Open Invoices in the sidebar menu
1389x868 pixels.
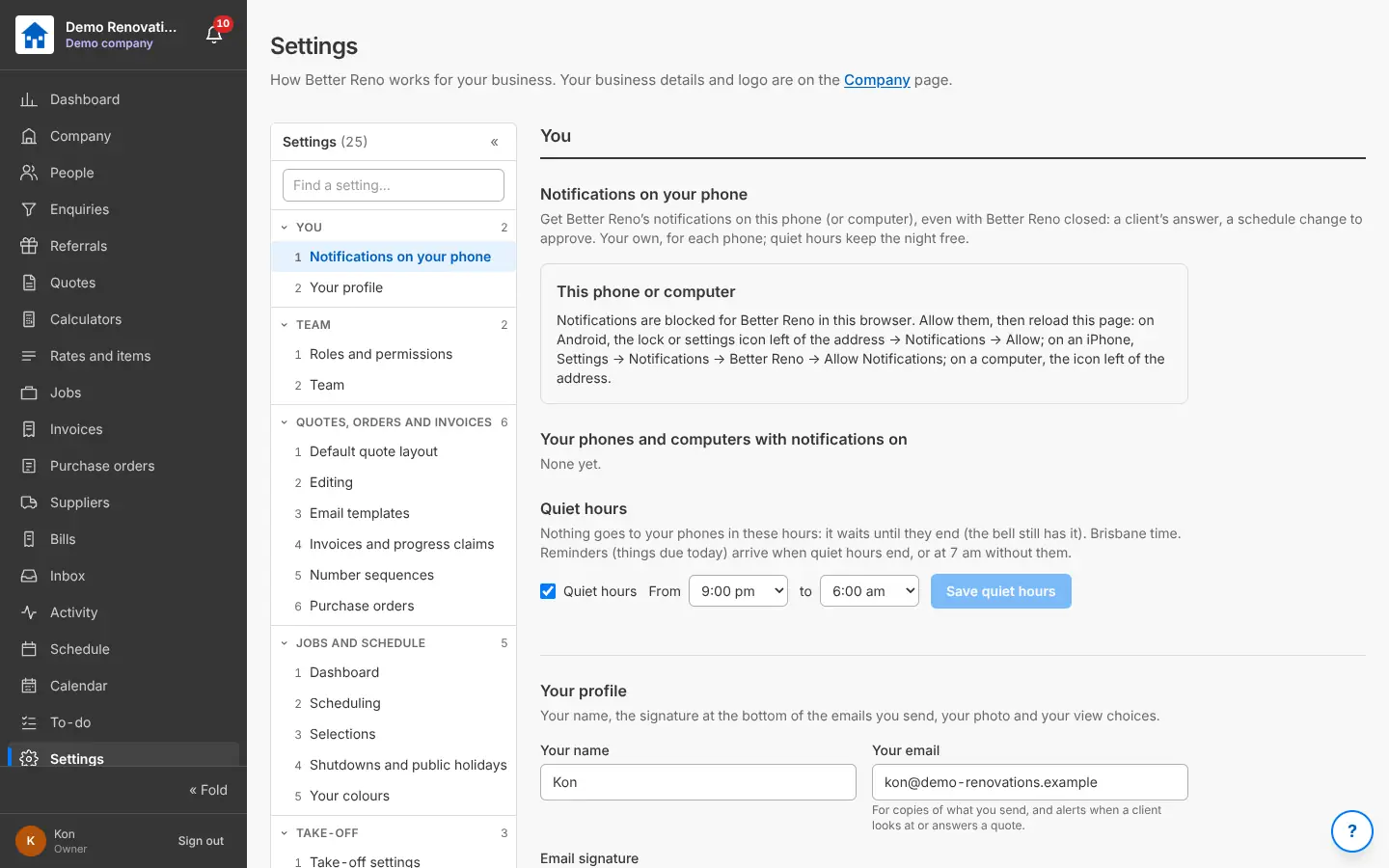123,429
